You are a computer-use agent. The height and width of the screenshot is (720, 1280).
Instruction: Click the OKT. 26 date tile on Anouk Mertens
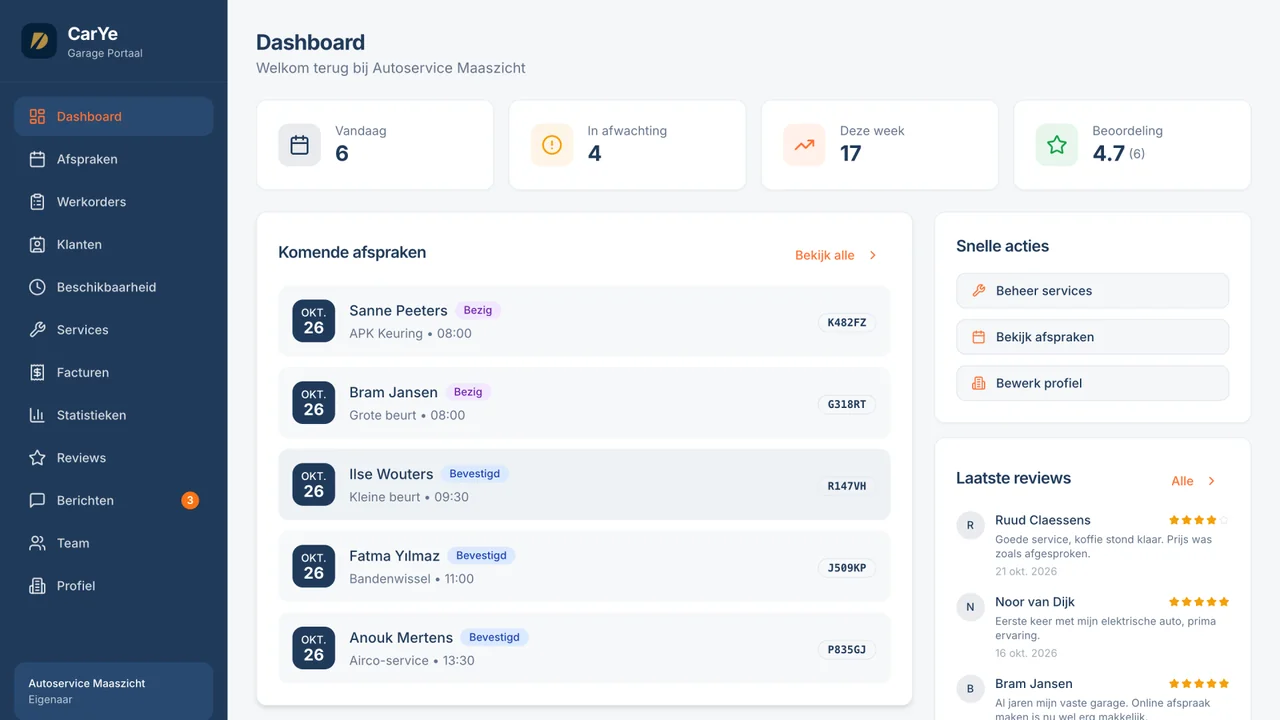click(x=314, y=648)
